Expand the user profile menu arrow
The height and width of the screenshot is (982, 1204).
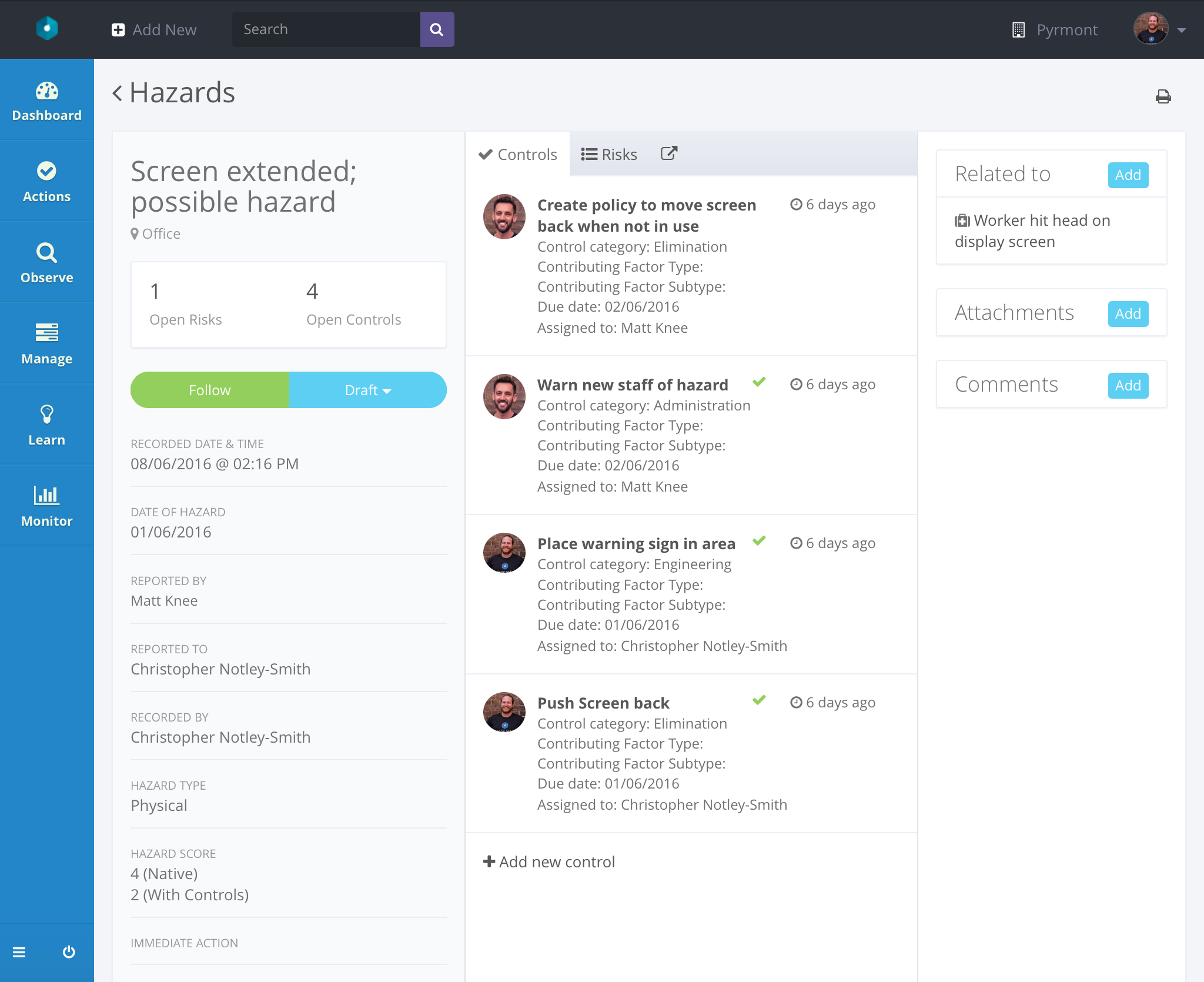(x=1182, y=30)
